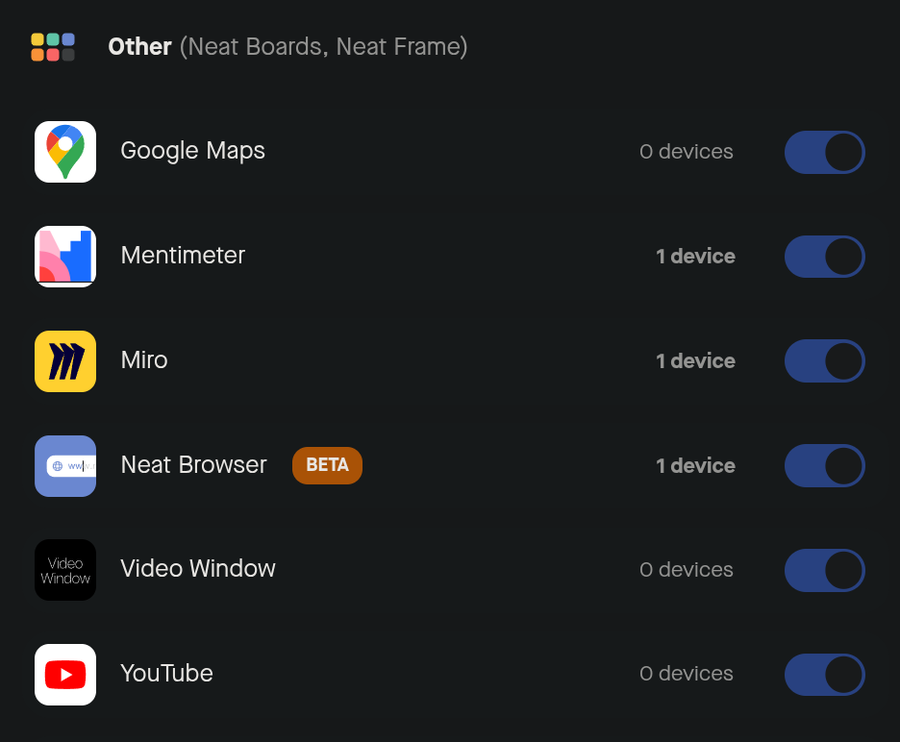900x742 pixels.
Task: Click the Miro app icon
Action: point(65,361)
